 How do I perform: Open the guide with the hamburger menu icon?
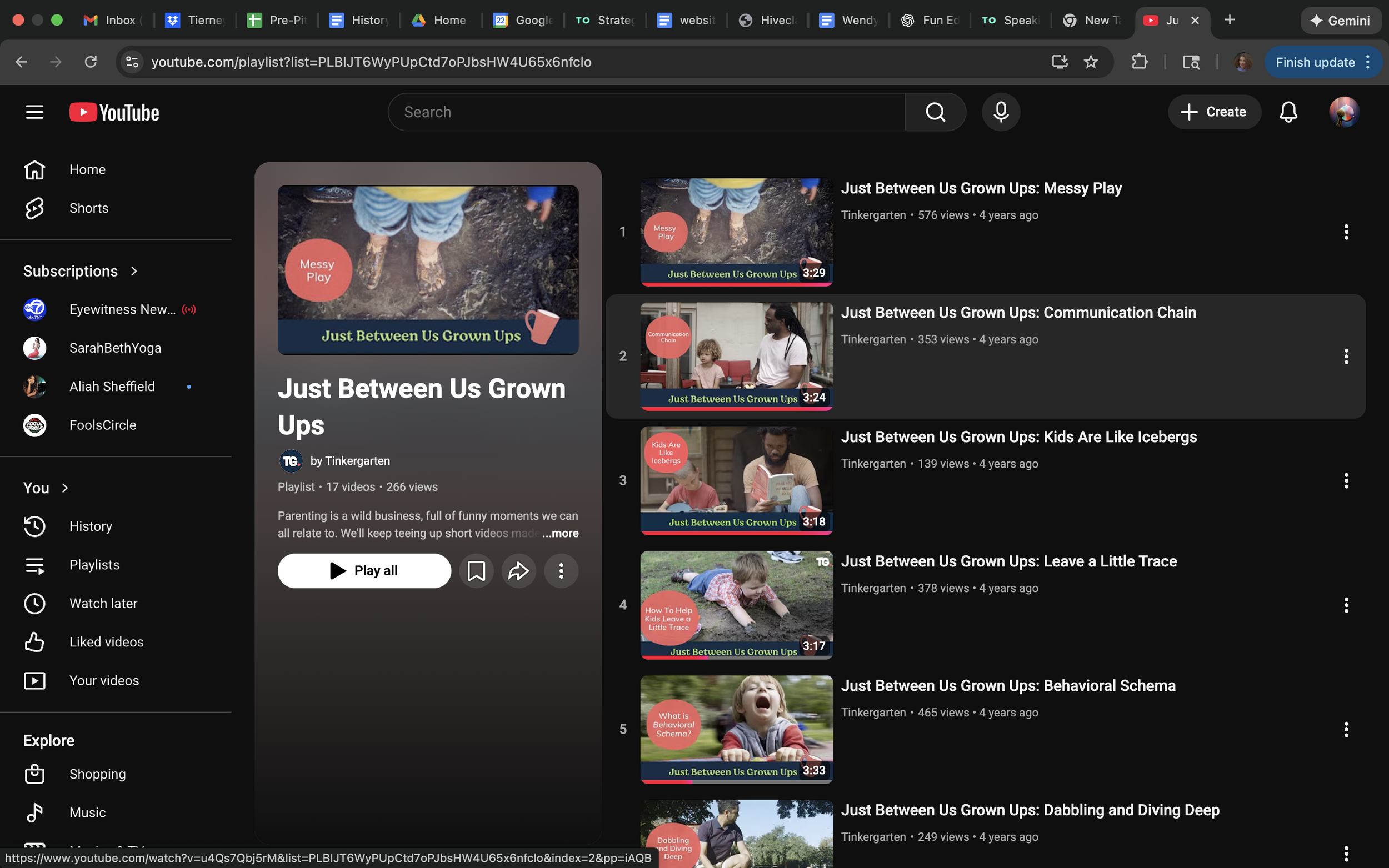coord(34,112)
